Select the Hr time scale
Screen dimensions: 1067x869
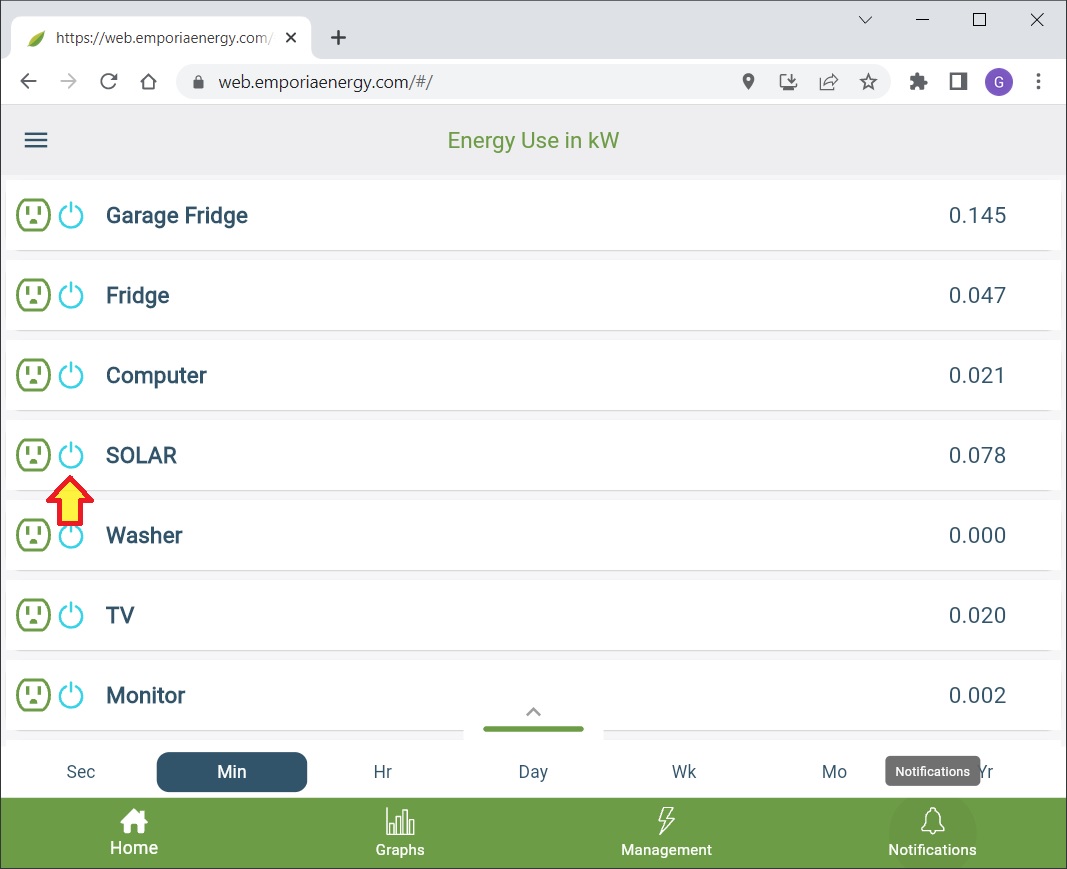382,772
